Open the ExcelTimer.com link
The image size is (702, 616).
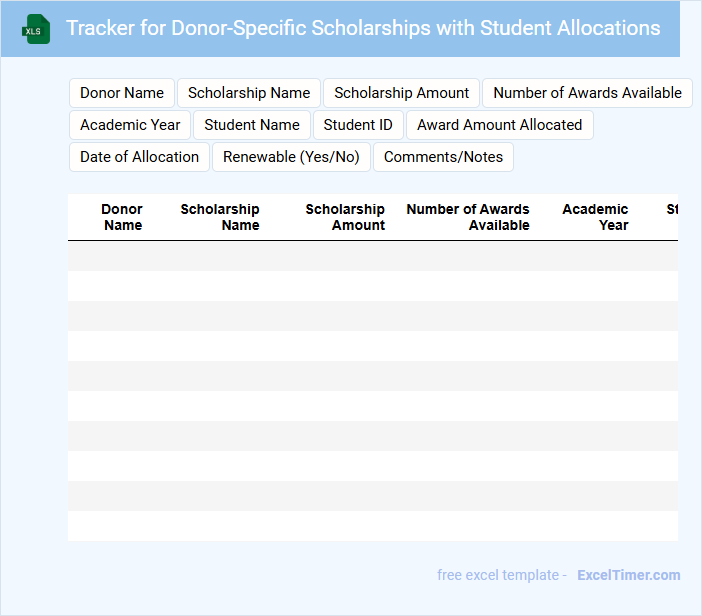pyautogui.click(x=628, y=575)
